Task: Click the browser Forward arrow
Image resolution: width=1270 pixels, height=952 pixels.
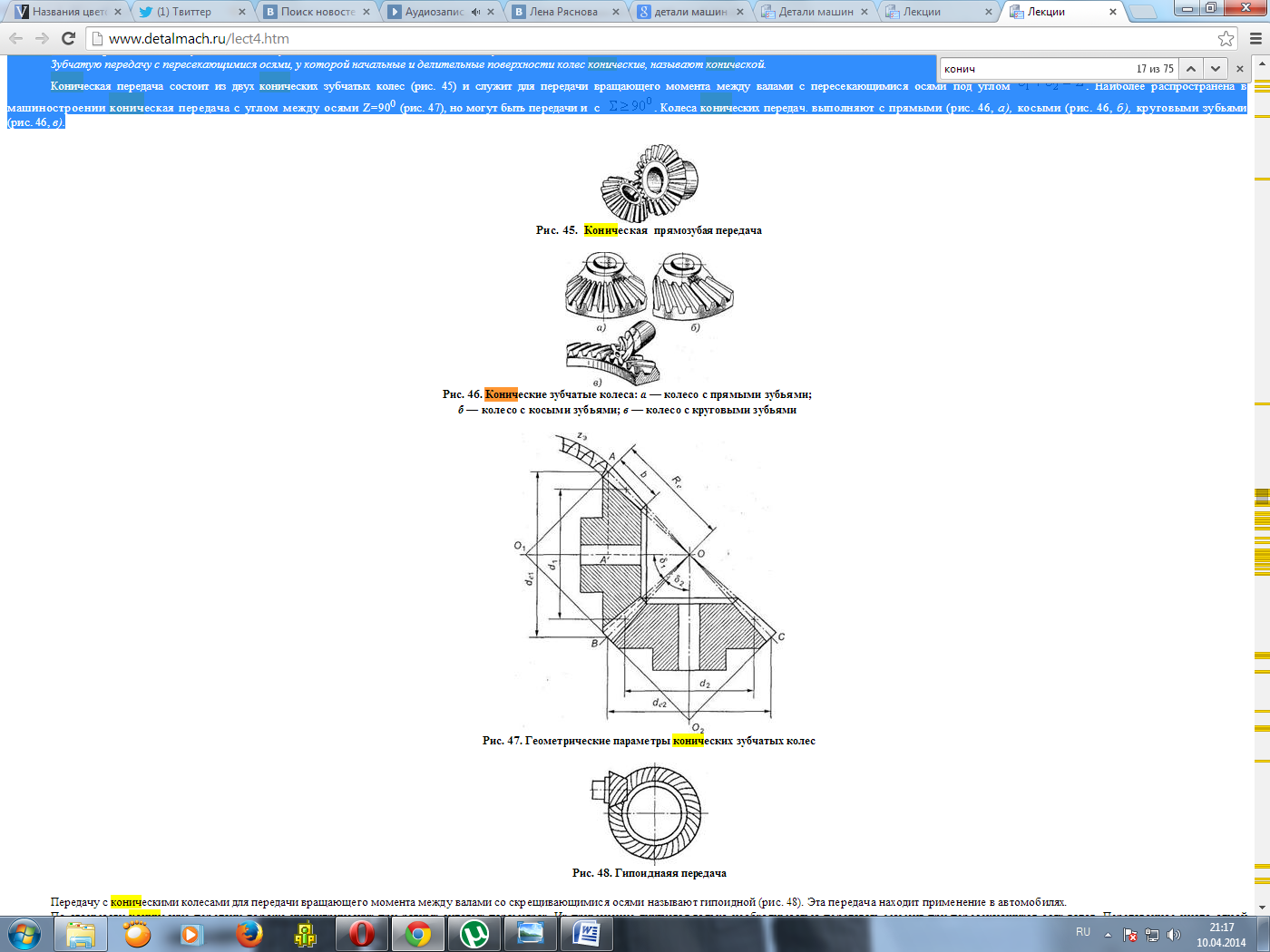Action: [x=42, y=39]
